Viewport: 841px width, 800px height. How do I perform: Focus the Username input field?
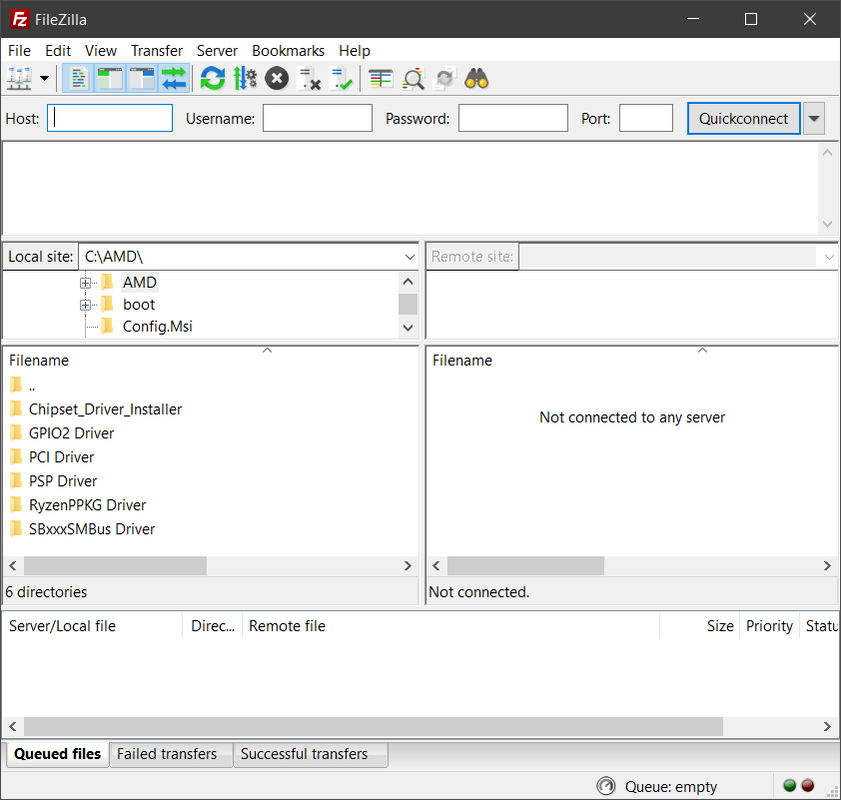[x=318, y=118]
